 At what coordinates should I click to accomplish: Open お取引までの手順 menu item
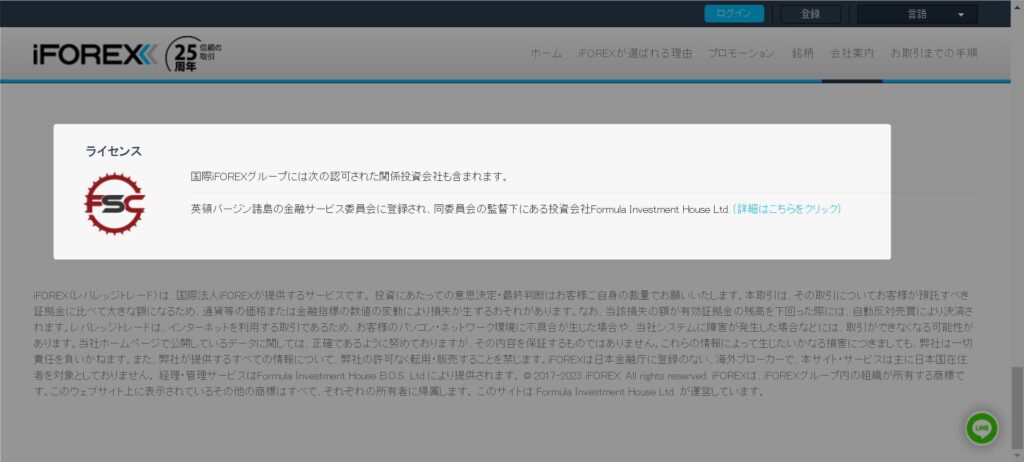[934, 54]
